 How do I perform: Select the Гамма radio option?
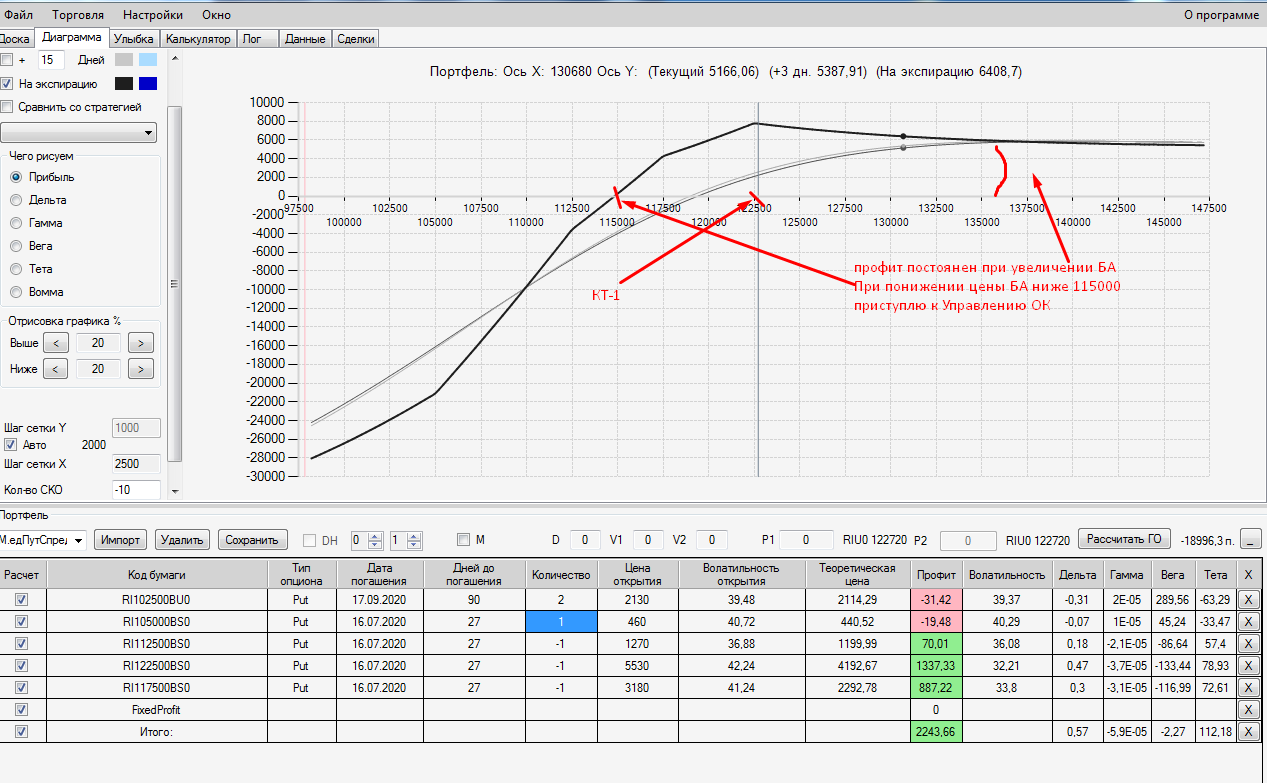[x=16, y=223]
